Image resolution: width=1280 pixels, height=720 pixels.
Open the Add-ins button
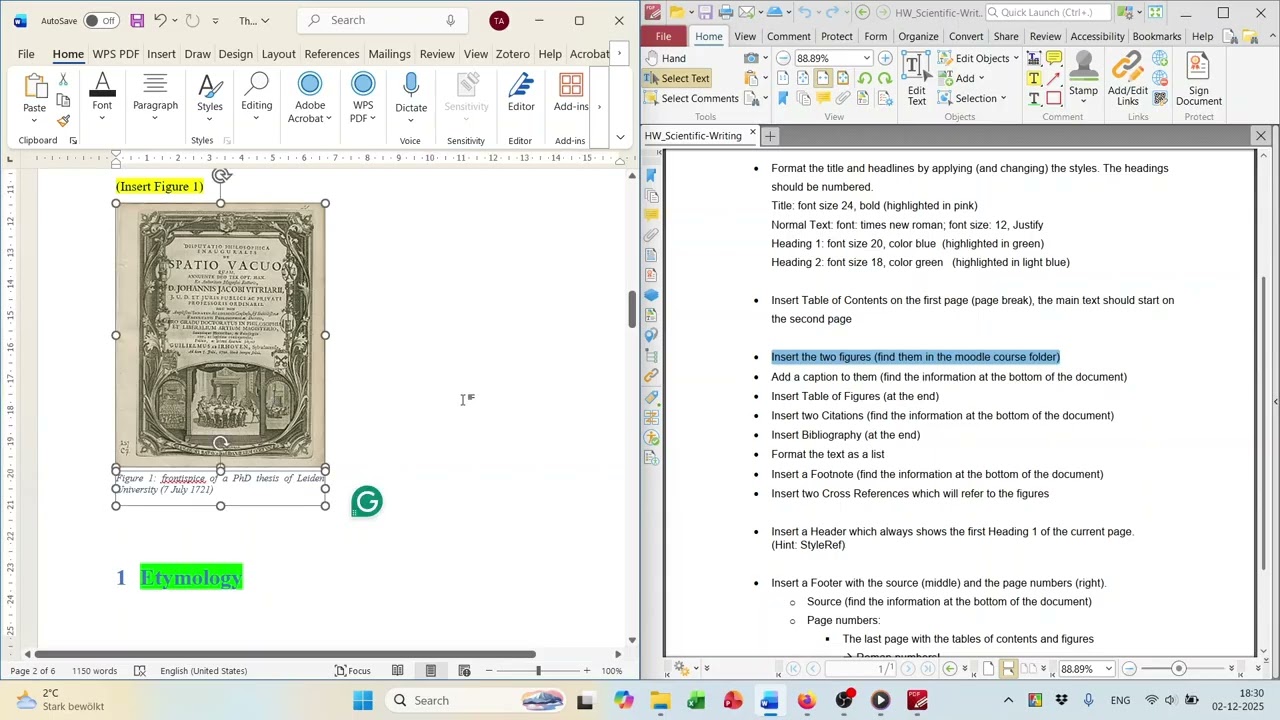pyautogui.click(x=571, y=92)
